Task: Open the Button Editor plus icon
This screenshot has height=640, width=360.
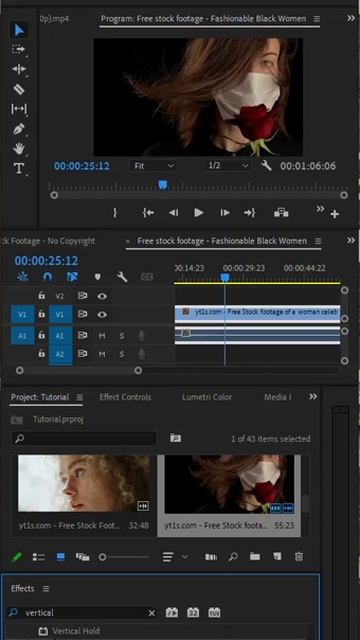Action: point(335,214)
